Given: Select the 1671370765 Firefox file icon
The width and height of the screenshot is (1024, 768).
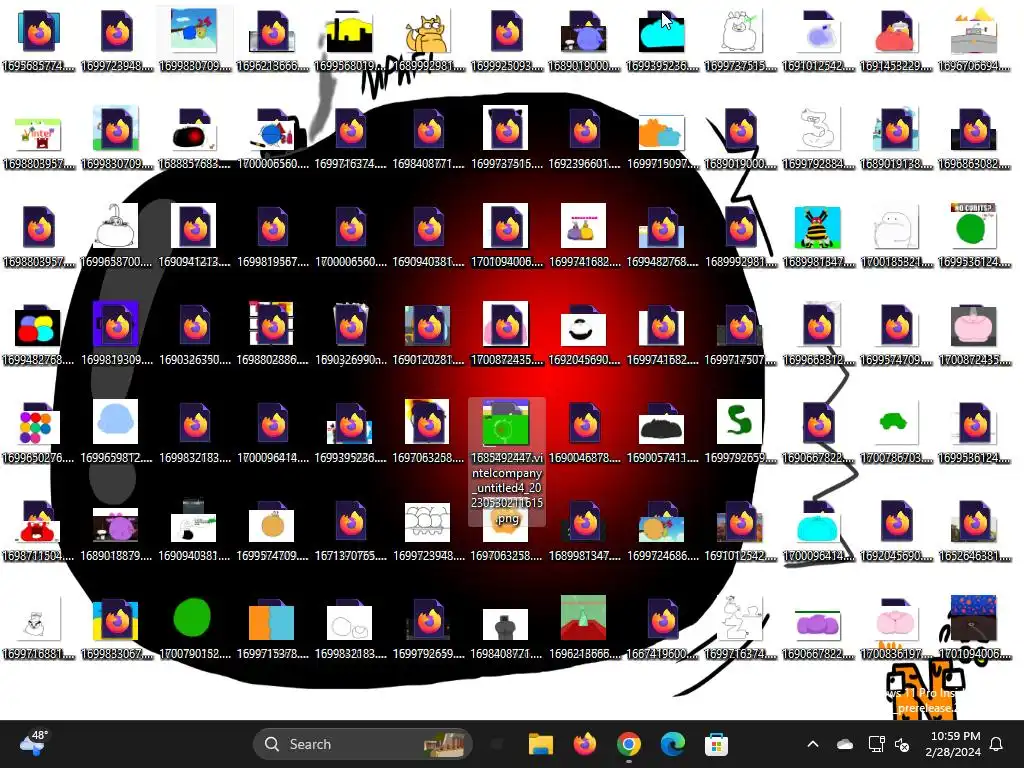Looking at the screenshot, I should coord(350,530).
